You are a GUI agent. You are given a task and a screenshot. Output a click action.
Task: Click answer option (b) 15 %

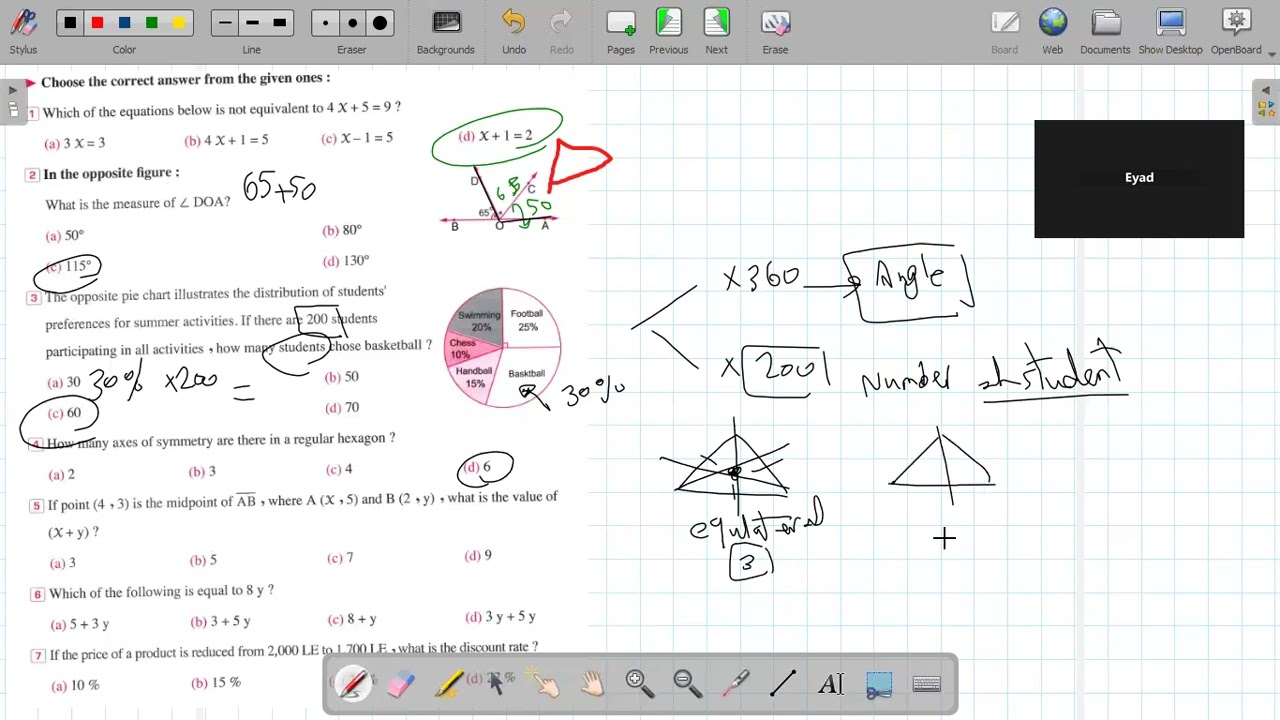[216, 683]
